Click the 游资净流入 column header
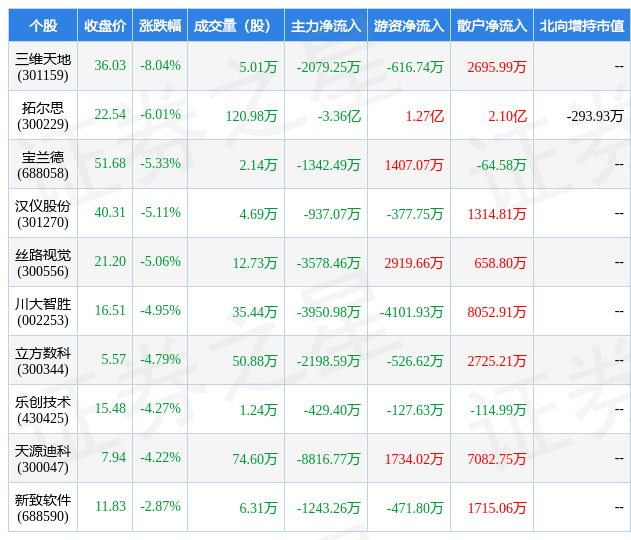This screenshot has height=540, width=631. [x=409, y=26]
